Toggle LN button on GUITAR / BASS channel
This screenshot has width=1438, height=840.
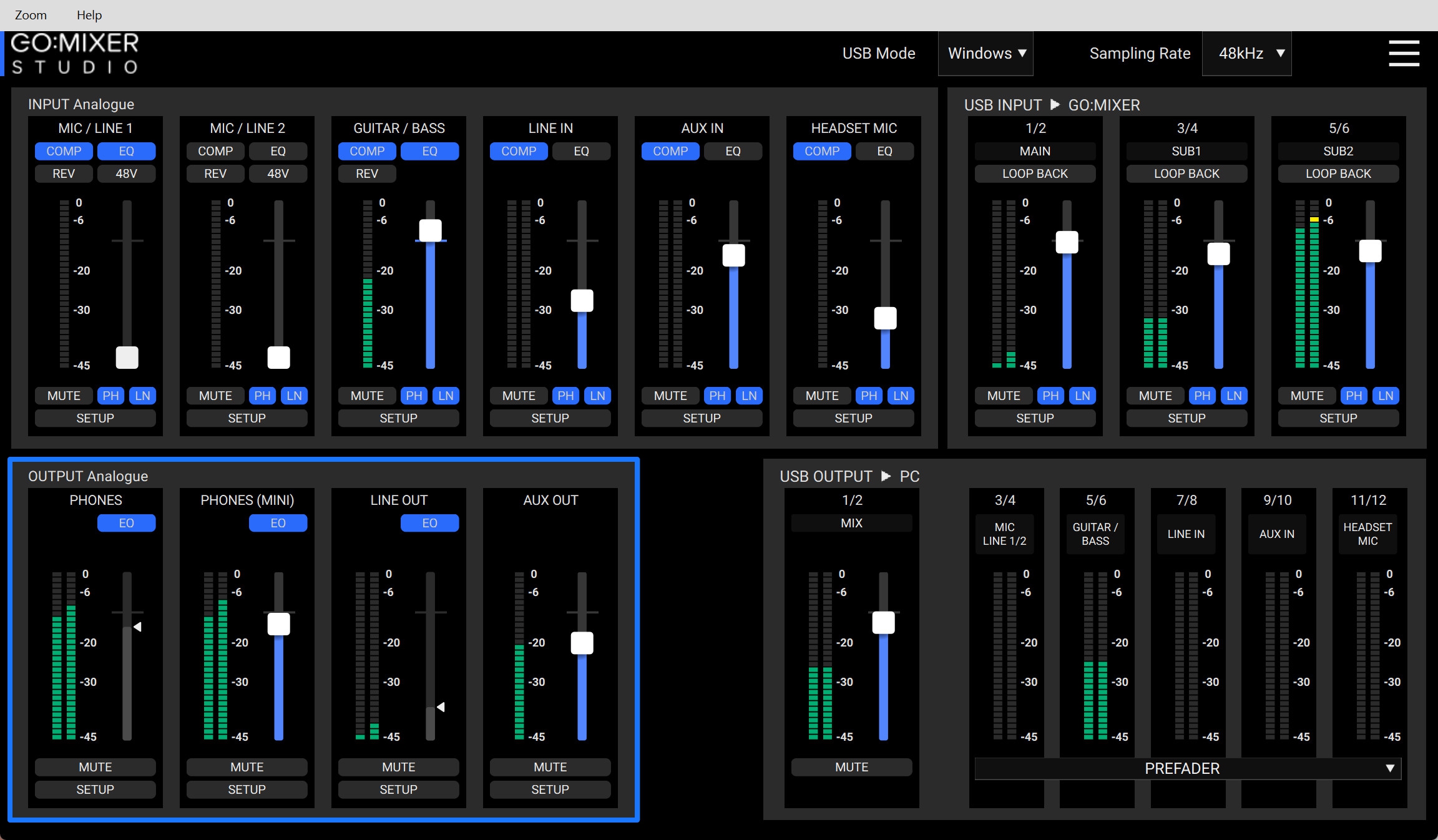coord(446,396)
